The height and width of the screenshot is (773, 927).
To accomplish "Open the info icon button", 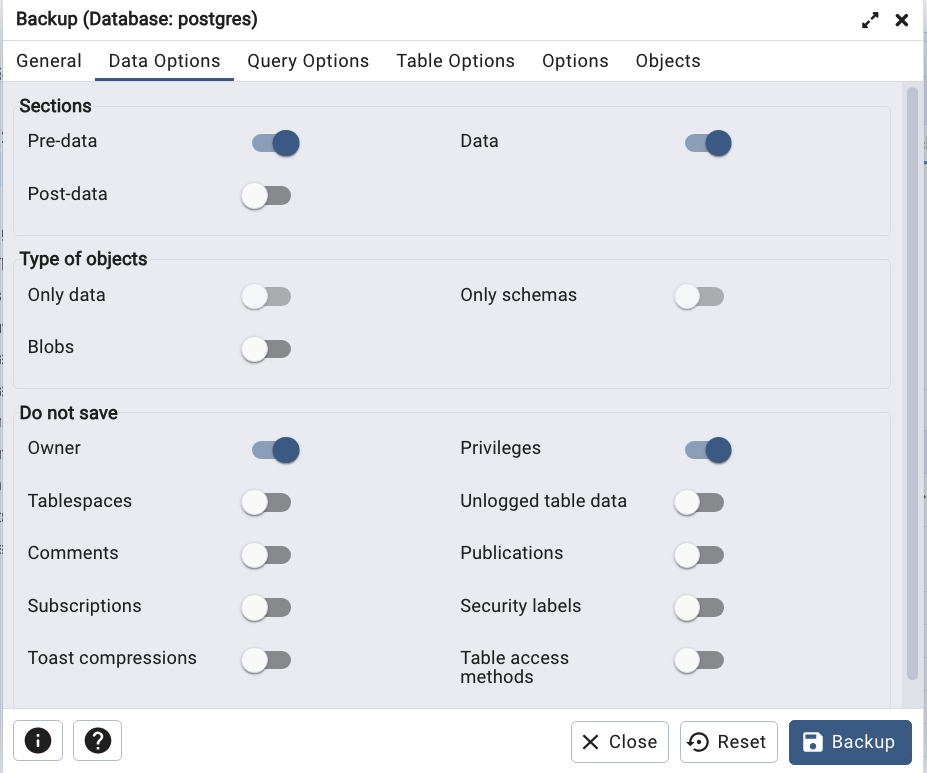I will pyautogui.click(x=38, y=740).
